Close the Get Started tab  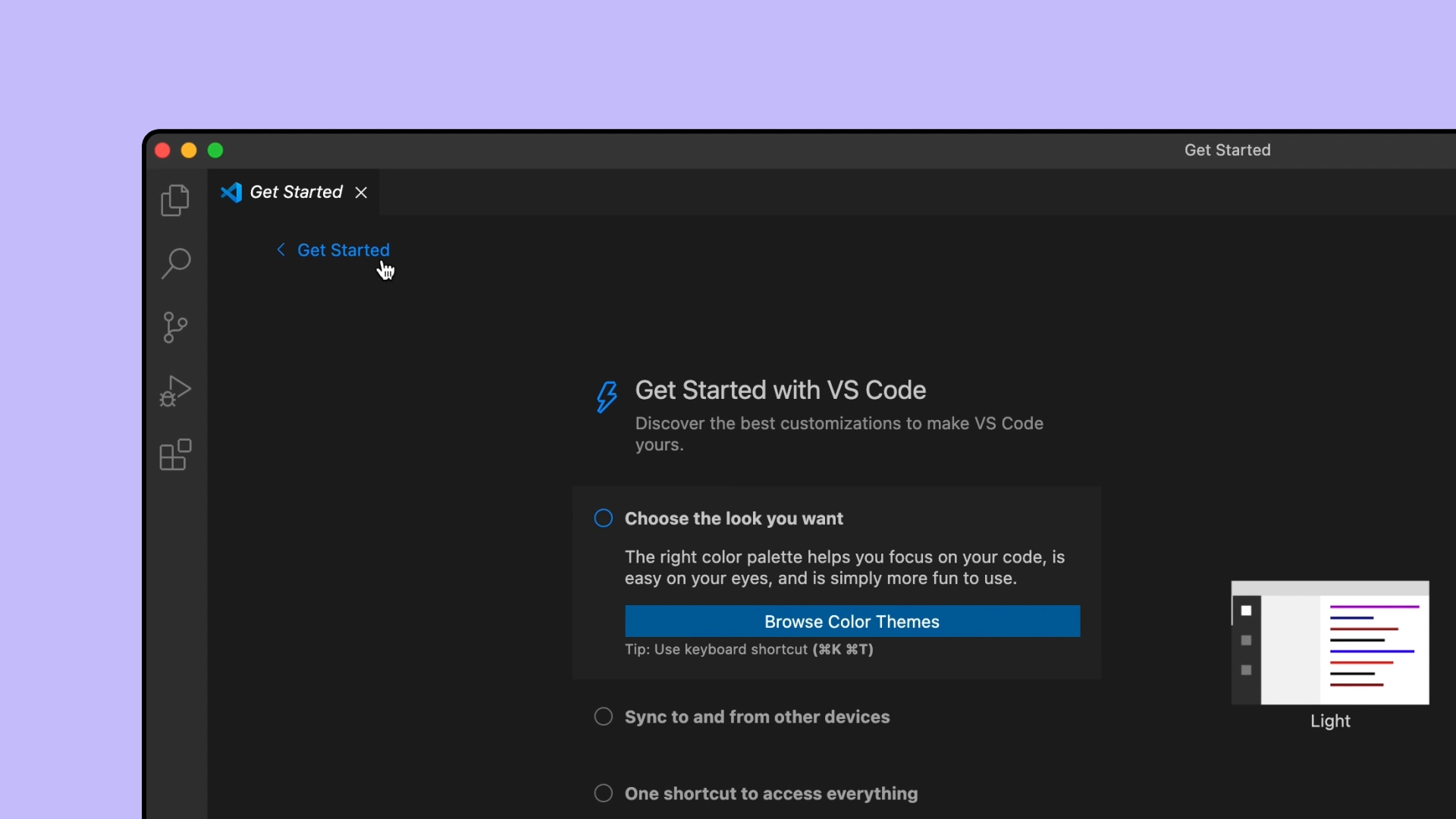[362, 193]
